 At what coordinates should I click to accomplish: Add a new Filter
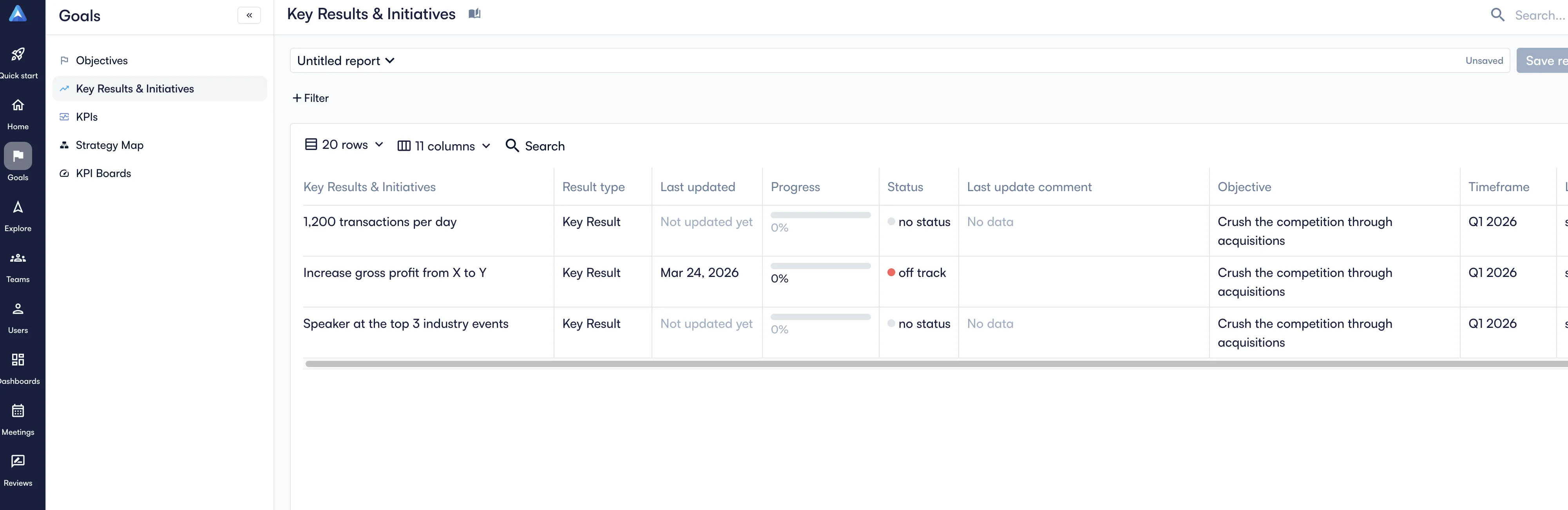tap(310, 98)
